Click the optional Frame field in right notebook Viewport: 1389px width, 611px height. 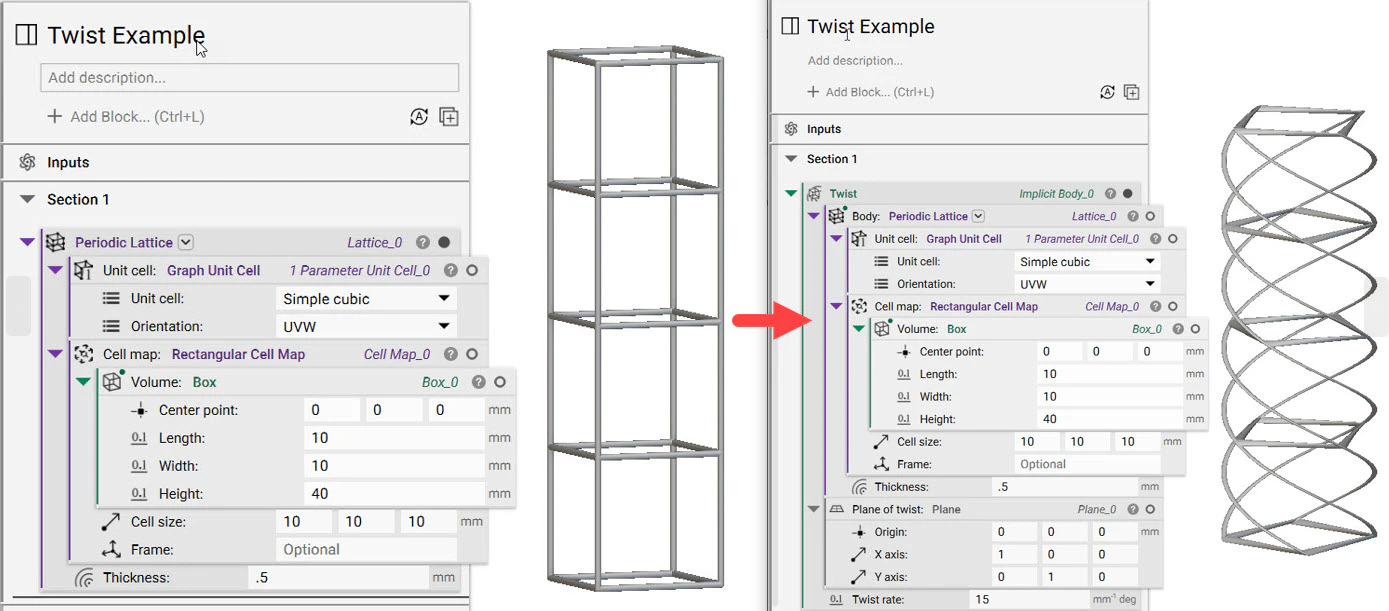pyautogui.click(x=1088, y=464)
